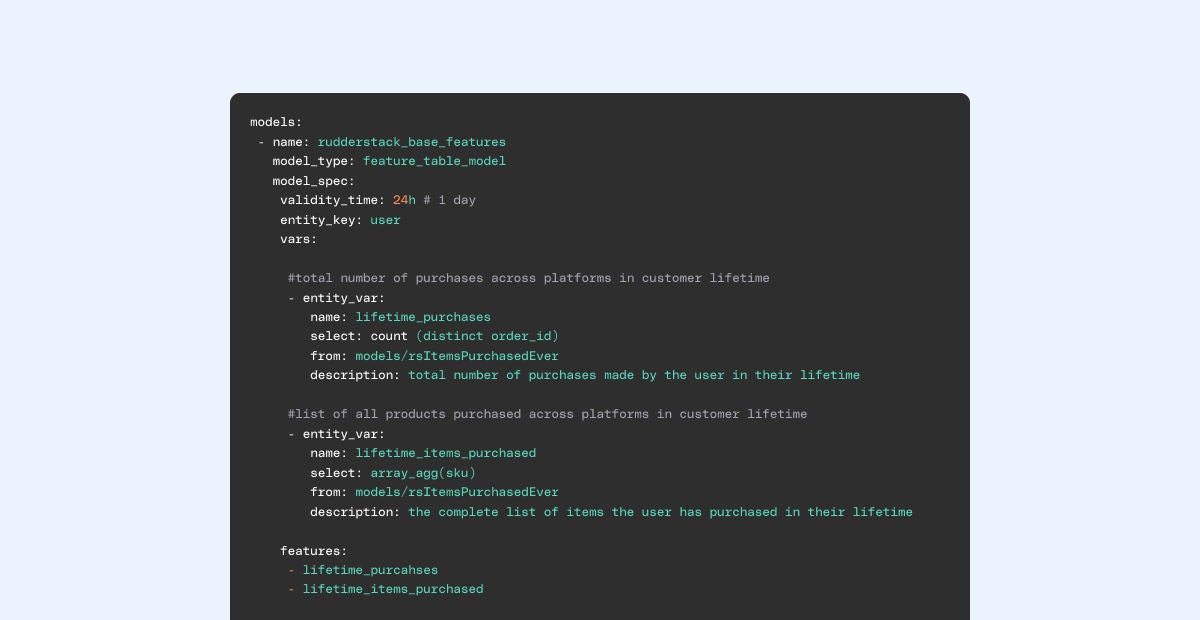Click lifetime_items_purchased after the name key

445,453
